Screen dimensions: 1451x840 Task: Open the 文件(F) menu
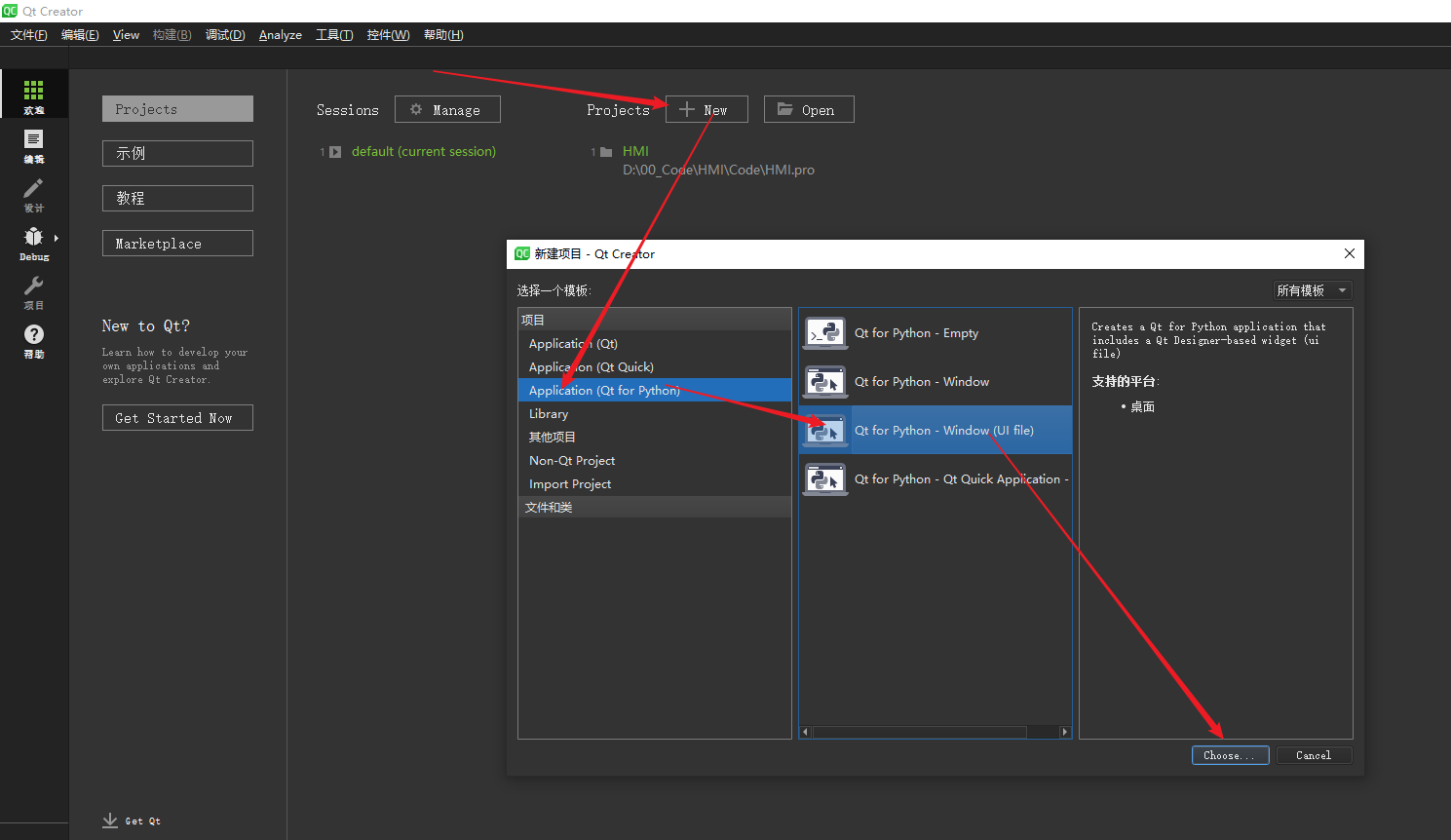tap(29, 35)
